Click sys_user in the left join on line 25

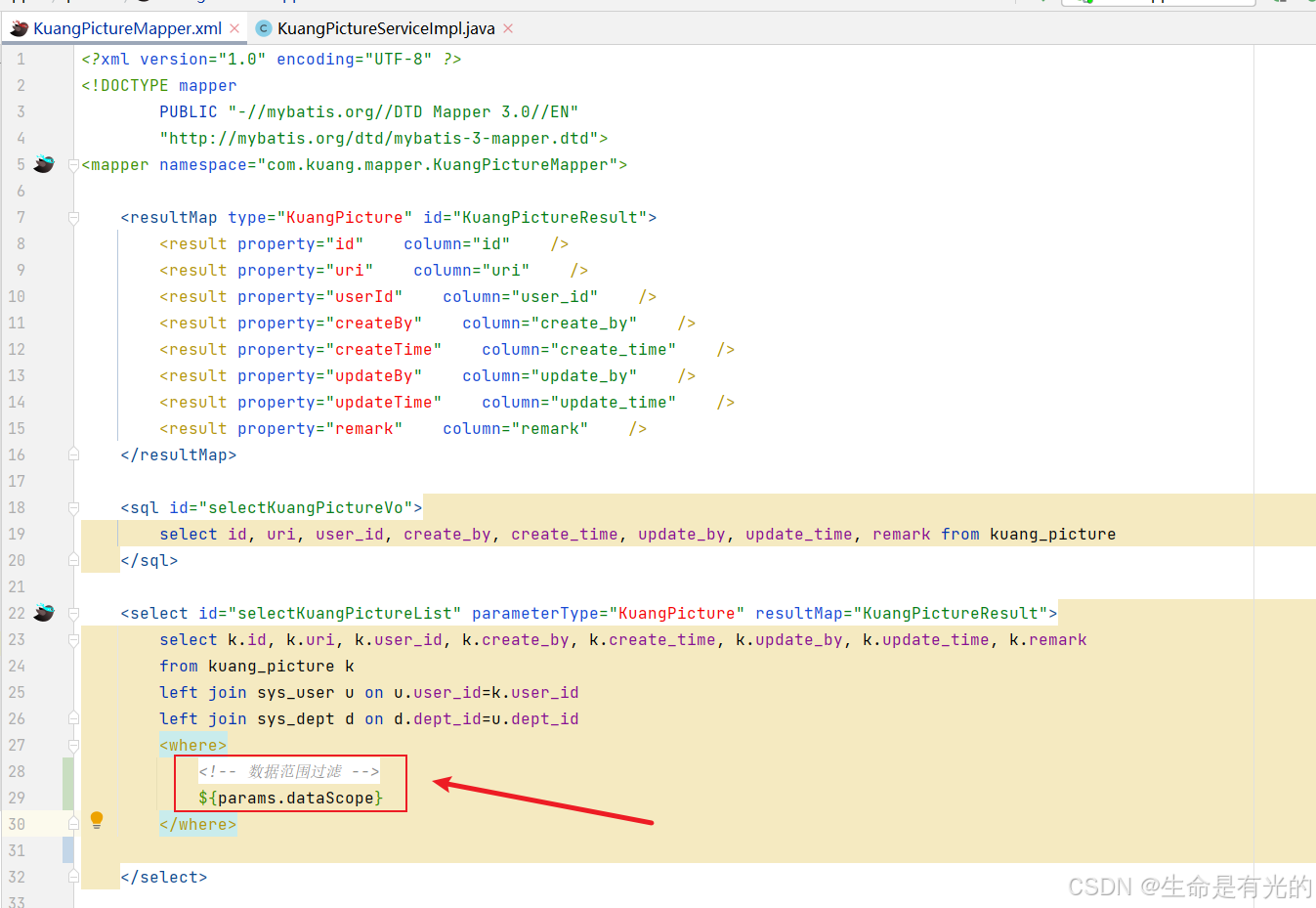click(296, 692)
